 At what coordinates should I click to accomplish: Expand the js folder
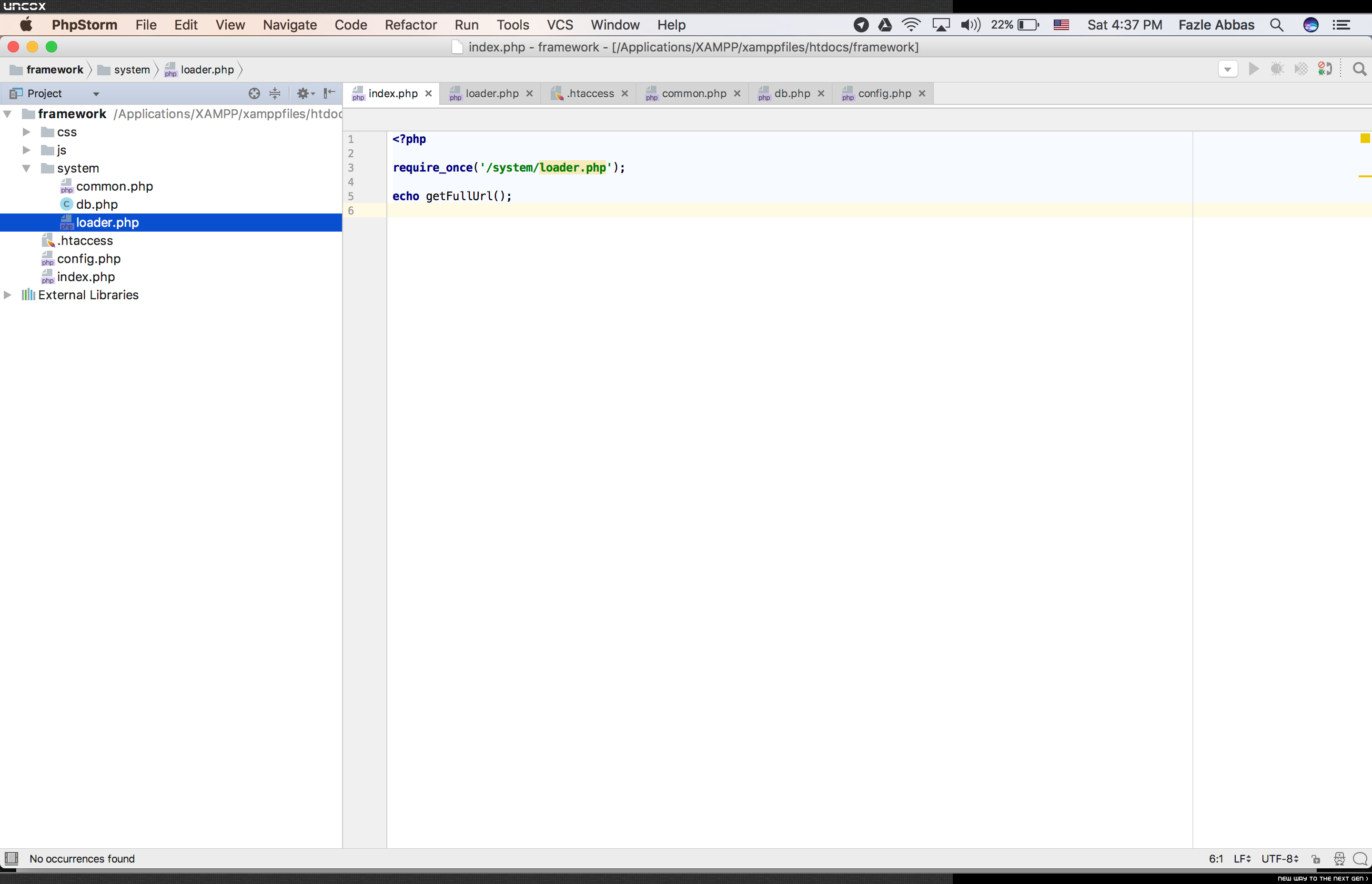pyautogui.click(x=26, y=151)
